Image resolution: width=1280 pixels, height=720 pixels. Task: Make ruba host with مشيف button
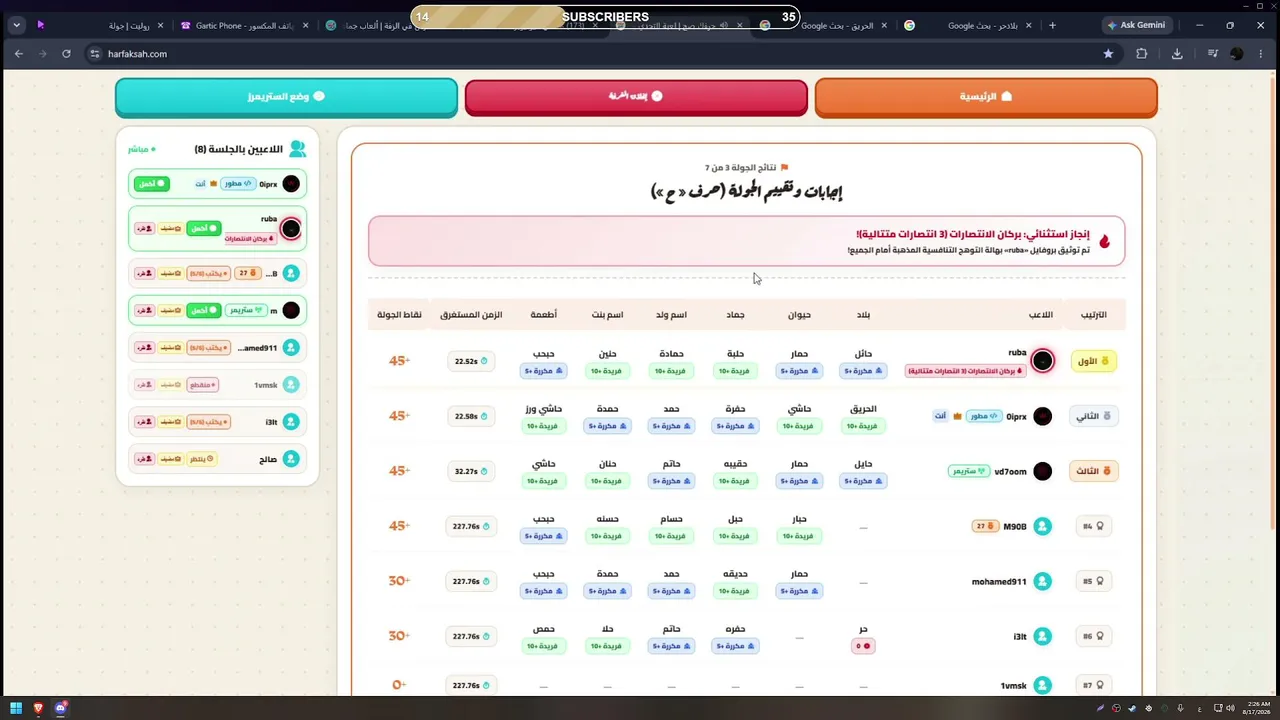click(x=172, y=229)
